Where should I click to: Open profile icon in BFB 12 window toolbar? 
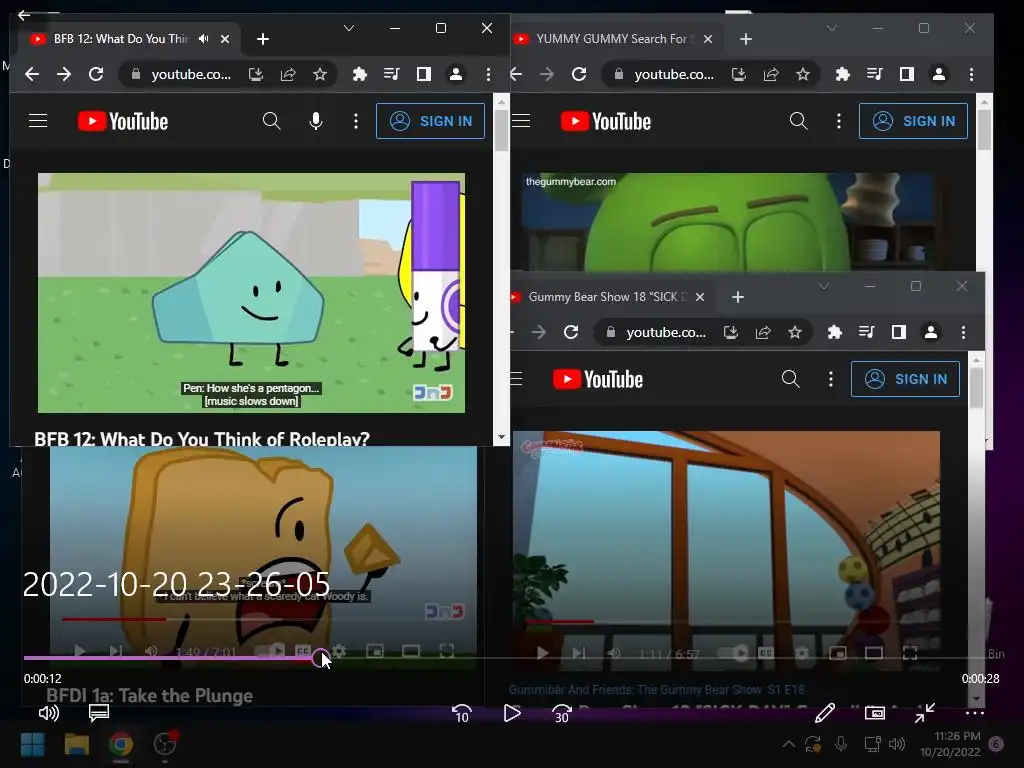(x=456, y=74)
